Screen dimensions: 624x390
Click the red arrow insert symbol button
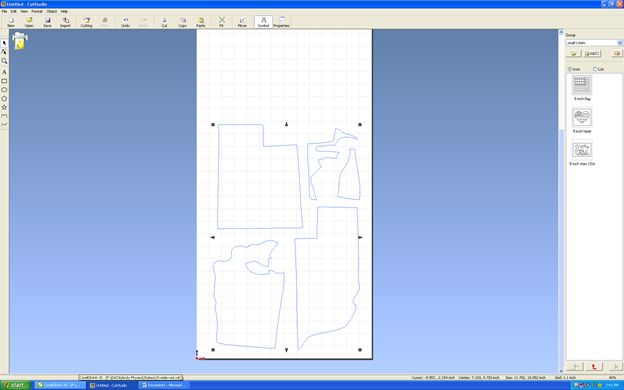click(x=594, y=367)
